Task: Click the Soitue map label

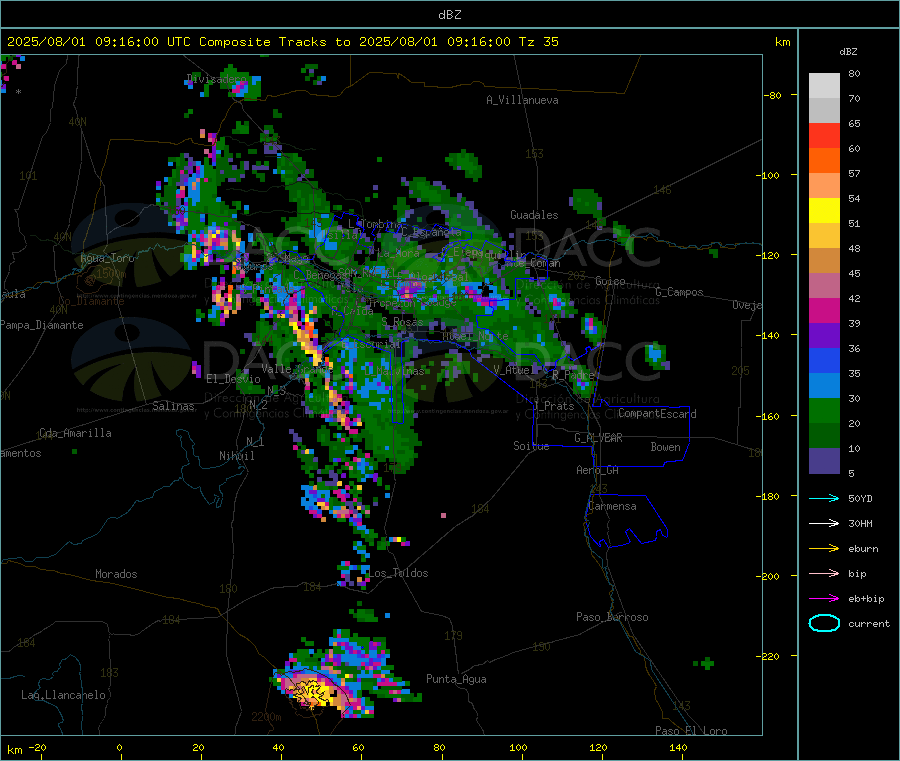Action: coord(531,446)
